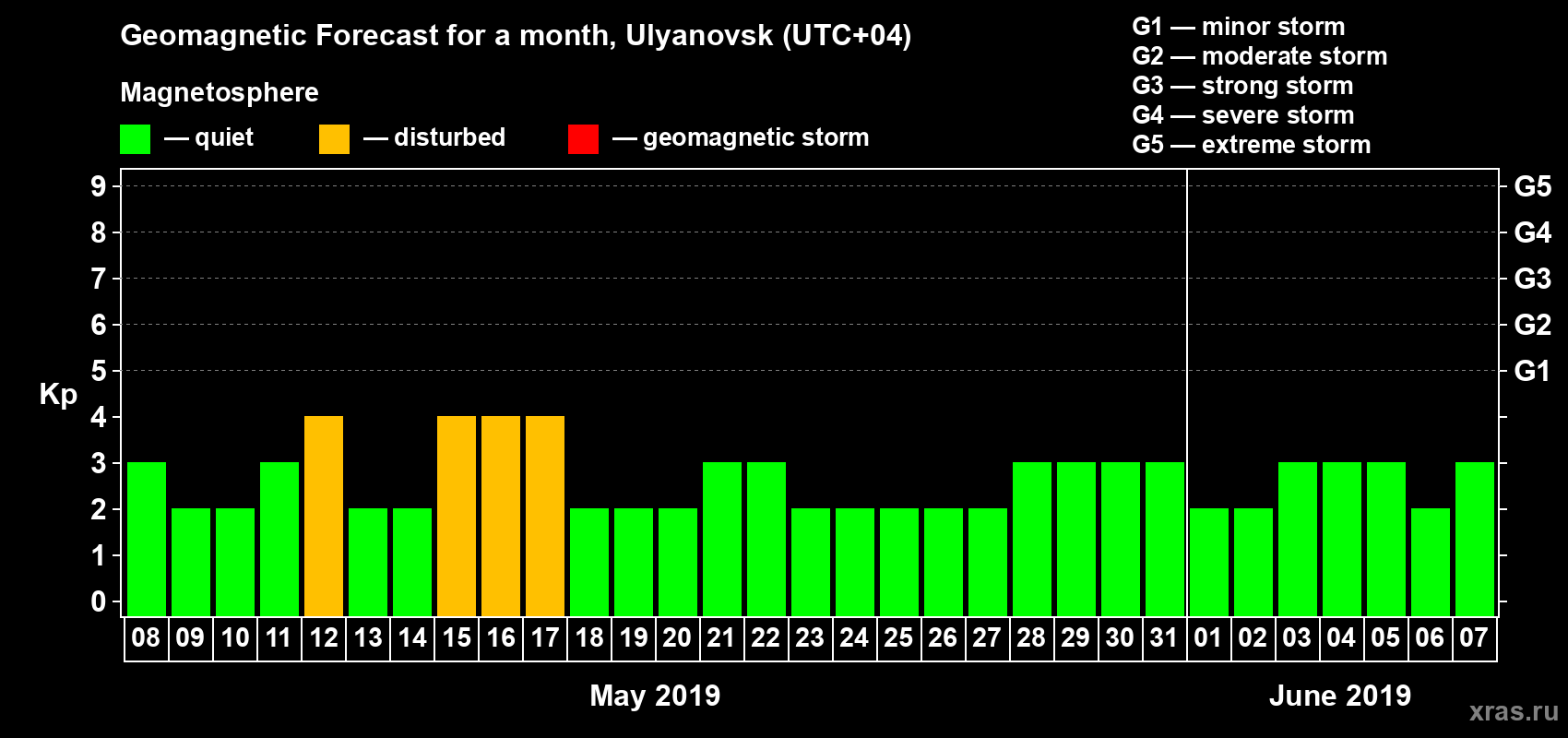Click the G5 label on right axis
This screenshot has width=1568, height=738.
point(1532,186)
